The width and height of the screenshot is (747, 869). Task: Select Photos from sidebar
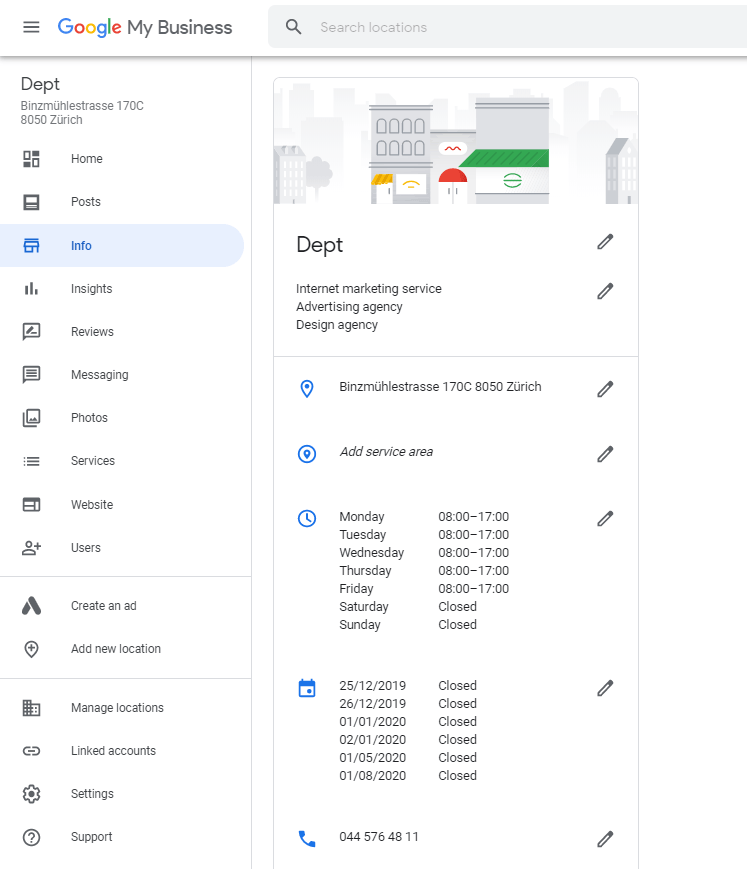click(89, 418)
